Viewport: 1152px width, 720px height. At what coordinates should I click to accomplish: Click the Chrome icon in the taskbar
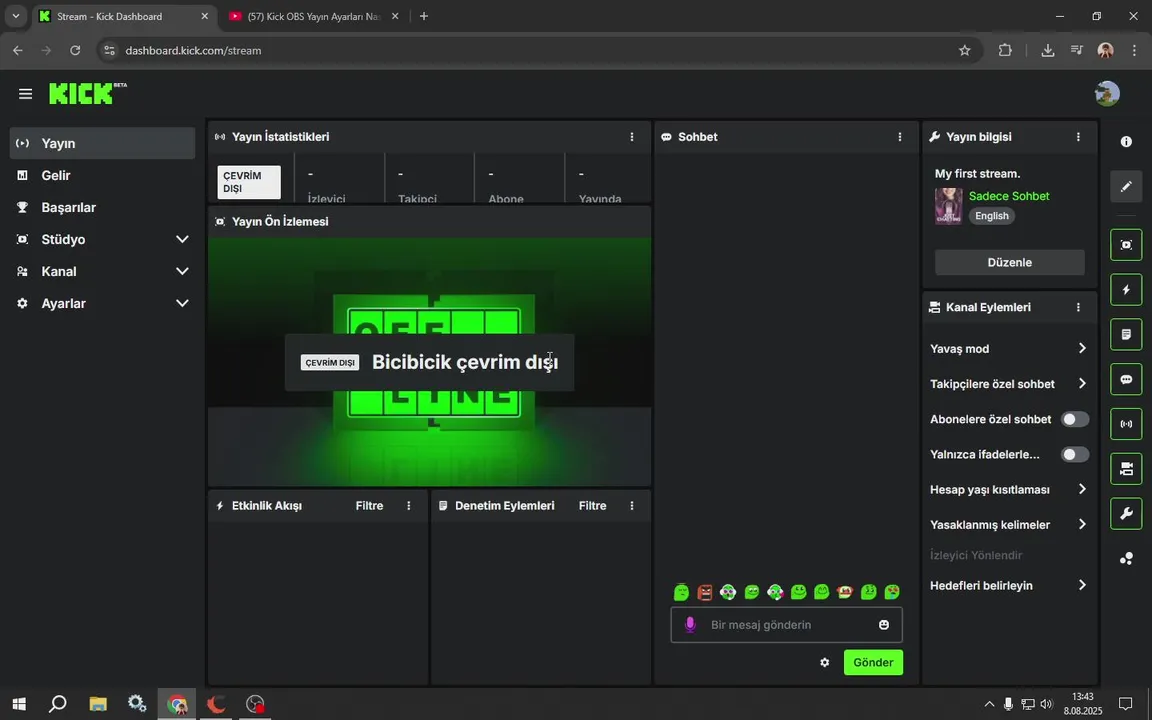click(x=176, y=704)
